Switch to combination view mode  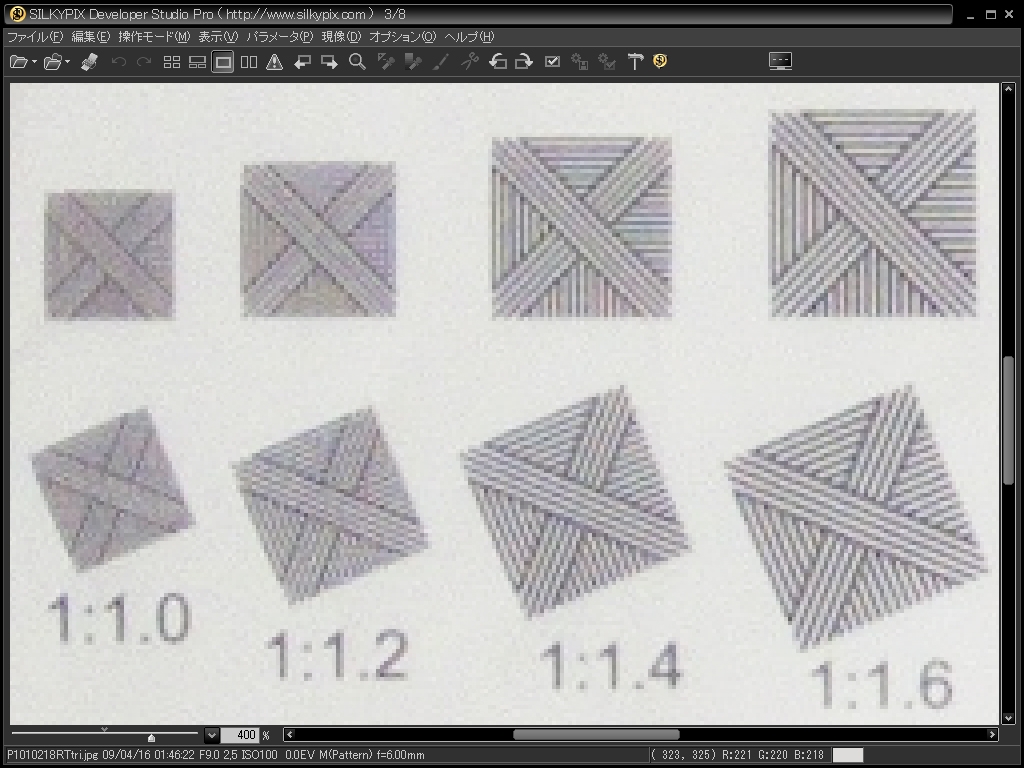197,62
